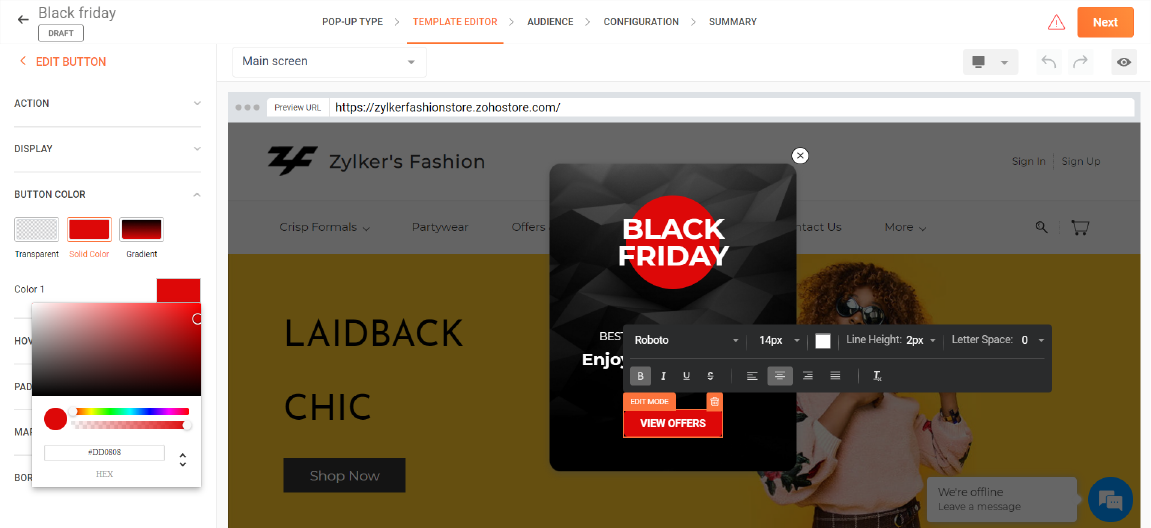This screenshot has height=528, width=1151.
Task: Expand the ACTION section
Action: tap(107, 104)
